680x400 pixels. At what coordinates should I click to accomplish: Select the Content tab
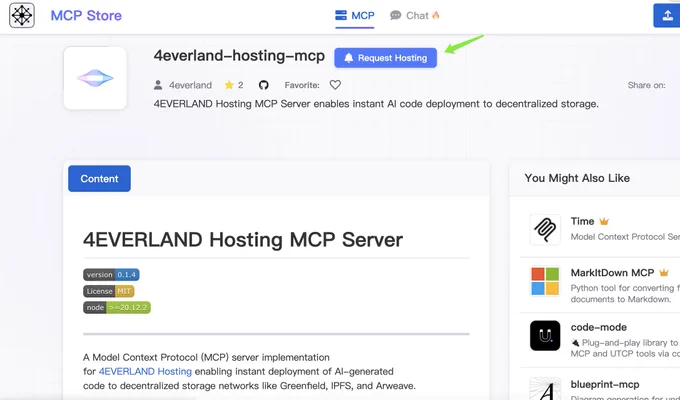(99, 178)
